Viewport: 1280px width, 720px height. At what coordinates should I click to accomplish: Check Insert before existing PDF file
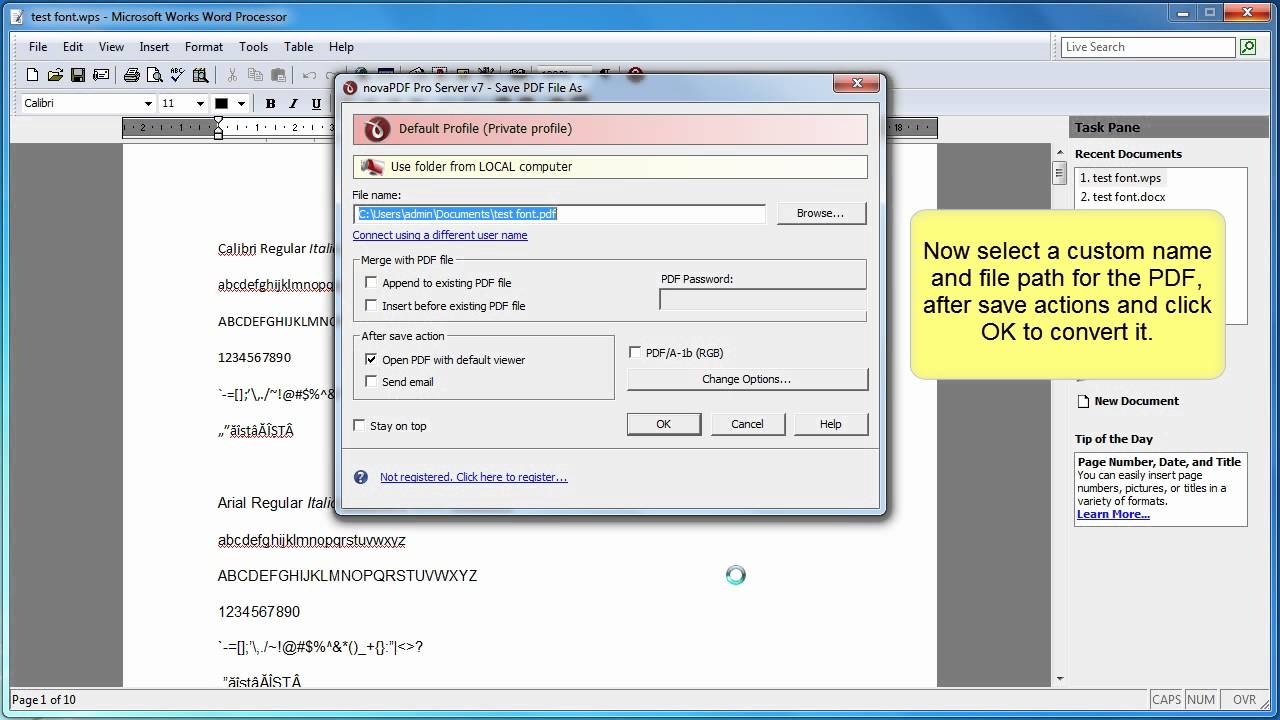[371, 306]
